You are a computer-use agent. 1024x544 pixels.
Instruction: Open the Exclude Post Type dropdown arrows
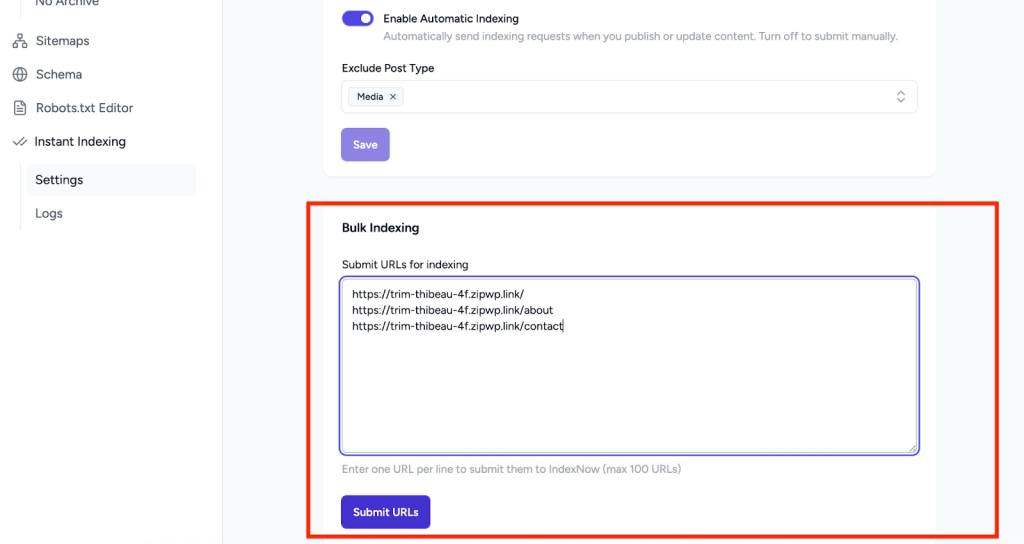(901, 97)
